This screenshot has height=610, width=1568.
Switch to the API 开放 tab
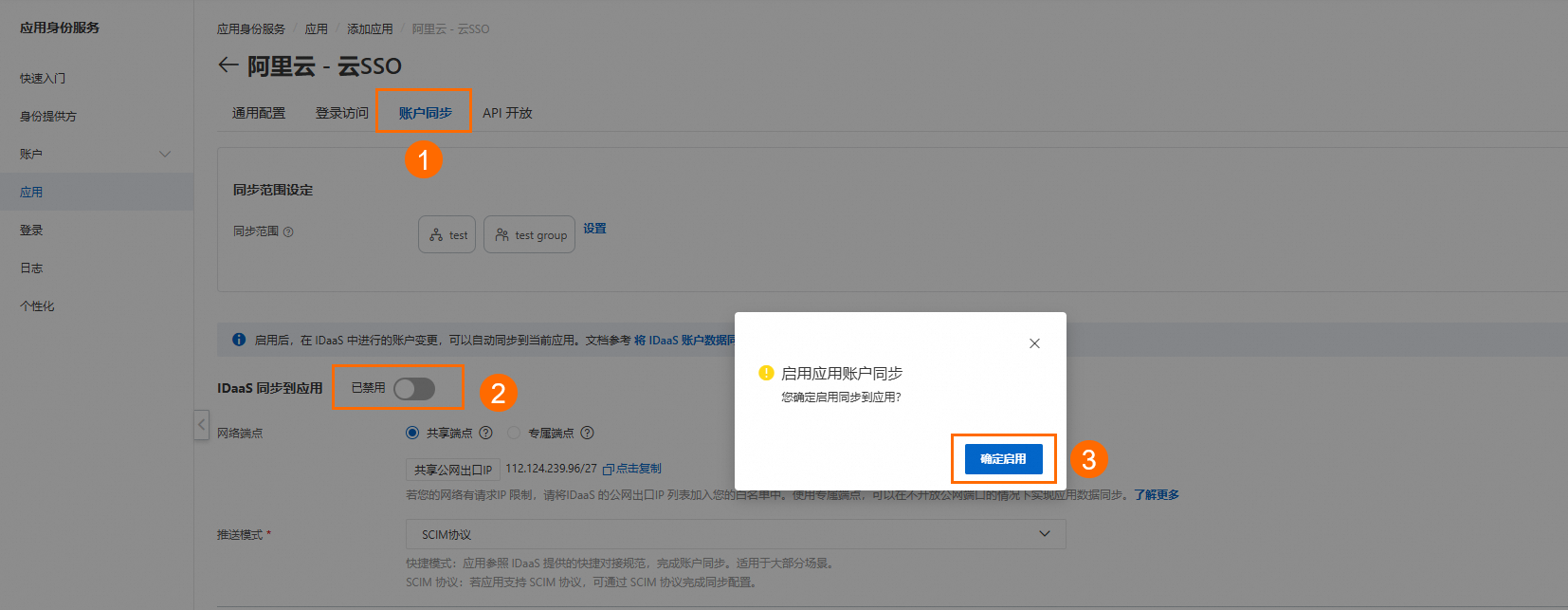(x=507, y=113)
